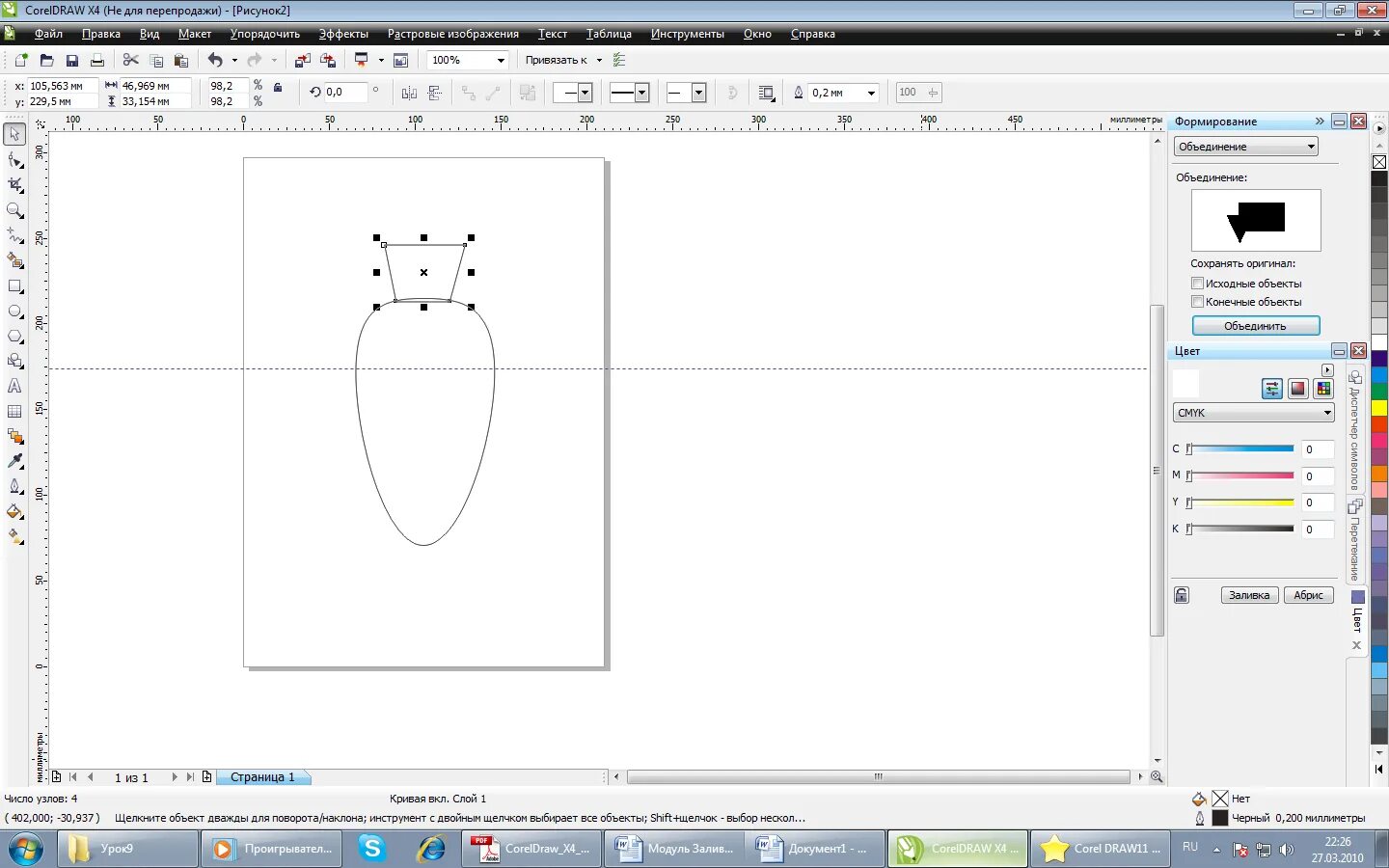
Task: Switch to color sliders view
Action: coord(1272,389)
